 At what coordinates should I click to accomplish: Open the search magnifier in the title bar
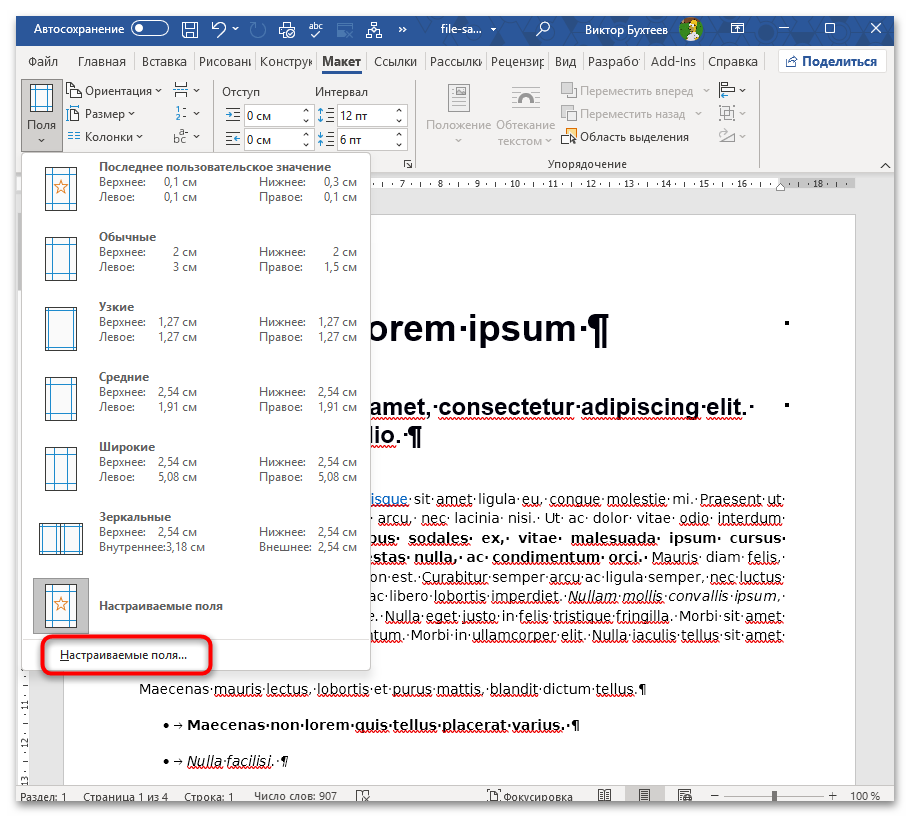[x=543, y=28]
